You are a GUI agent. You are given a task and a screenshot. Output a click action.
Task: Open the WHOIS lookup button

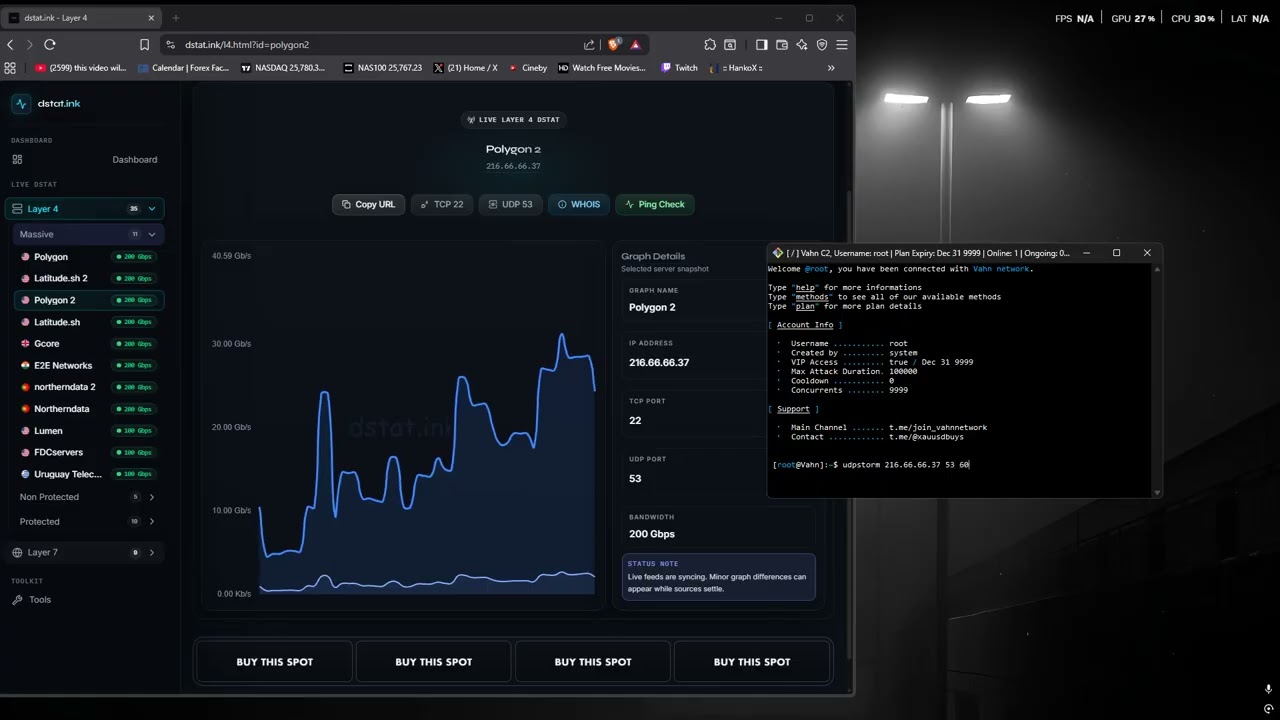pyautogui.click(x=578, y=204)
